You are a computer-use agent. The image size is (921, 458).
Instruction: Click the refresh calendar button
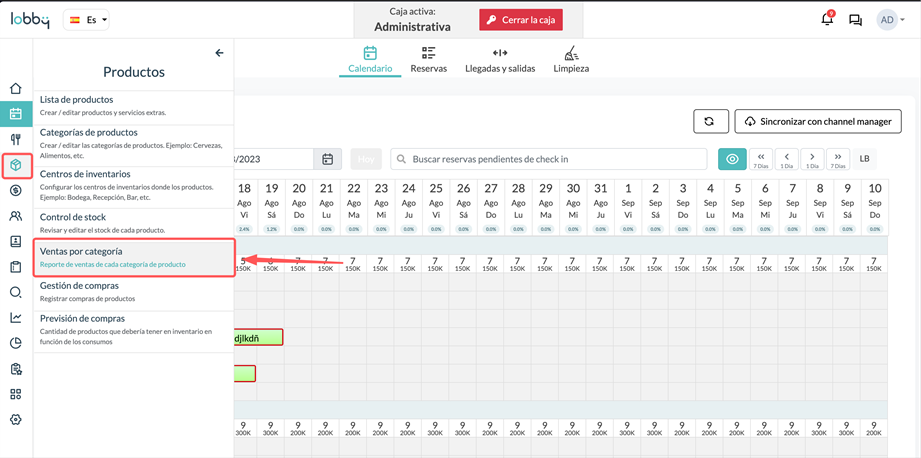[711, 122]
